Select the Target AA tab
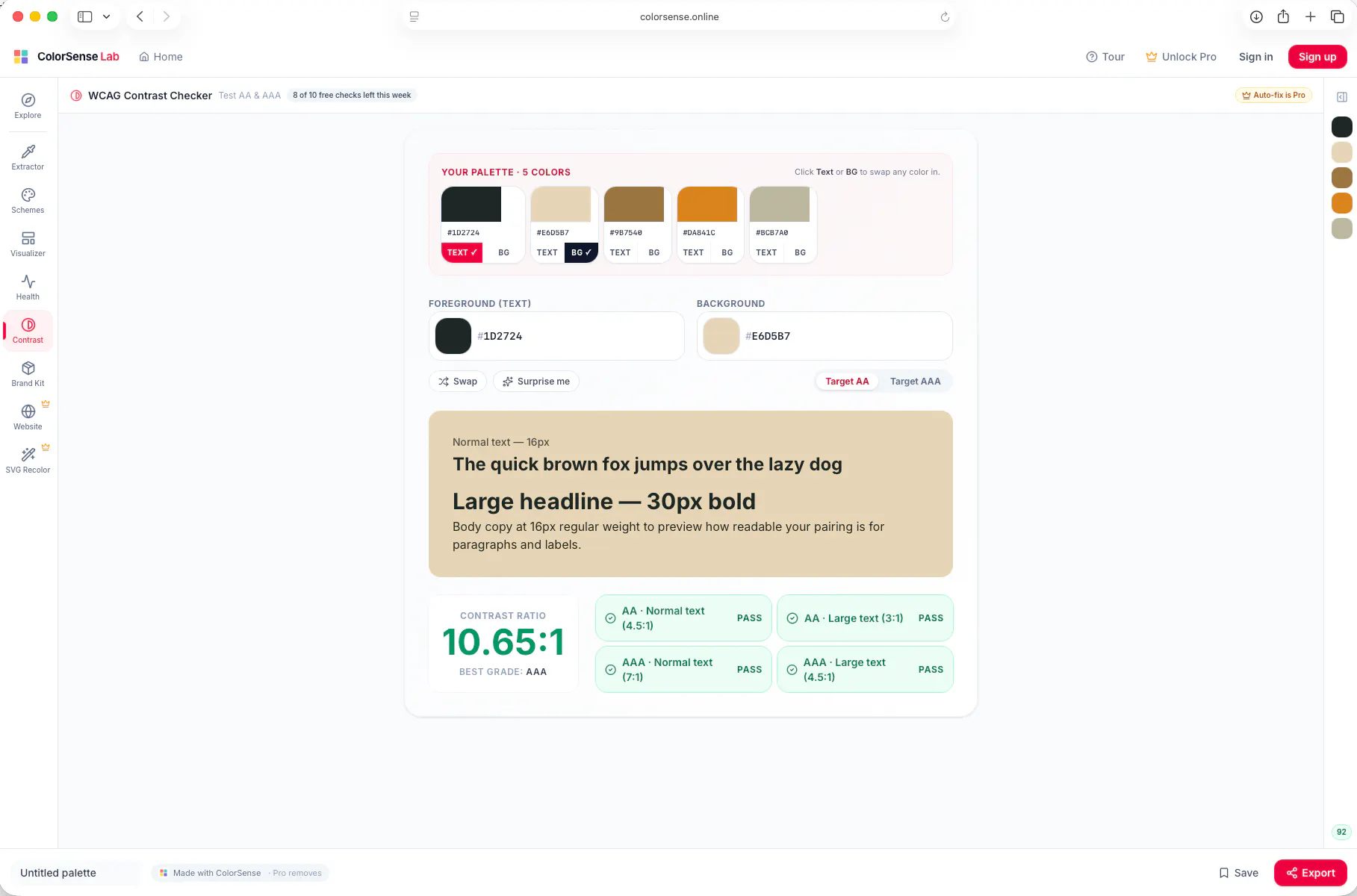Screen dimensions: 1357x896 point(847,382)
